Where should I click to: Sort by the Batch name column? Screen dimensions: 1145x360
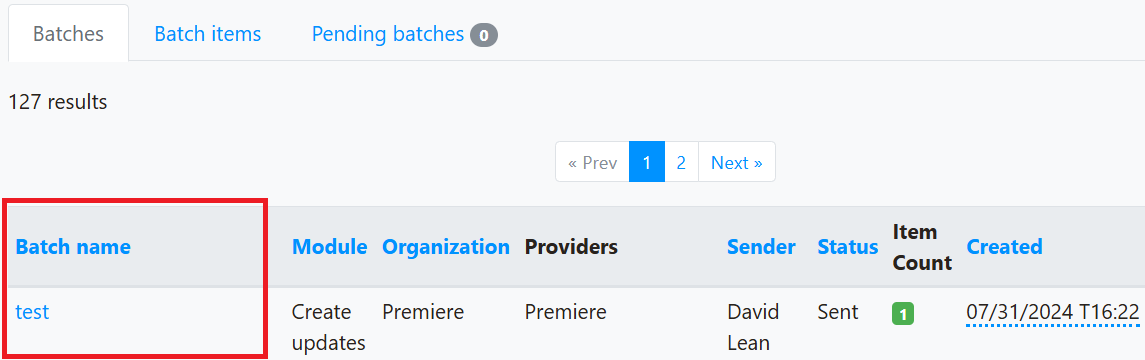click(73, 247)
